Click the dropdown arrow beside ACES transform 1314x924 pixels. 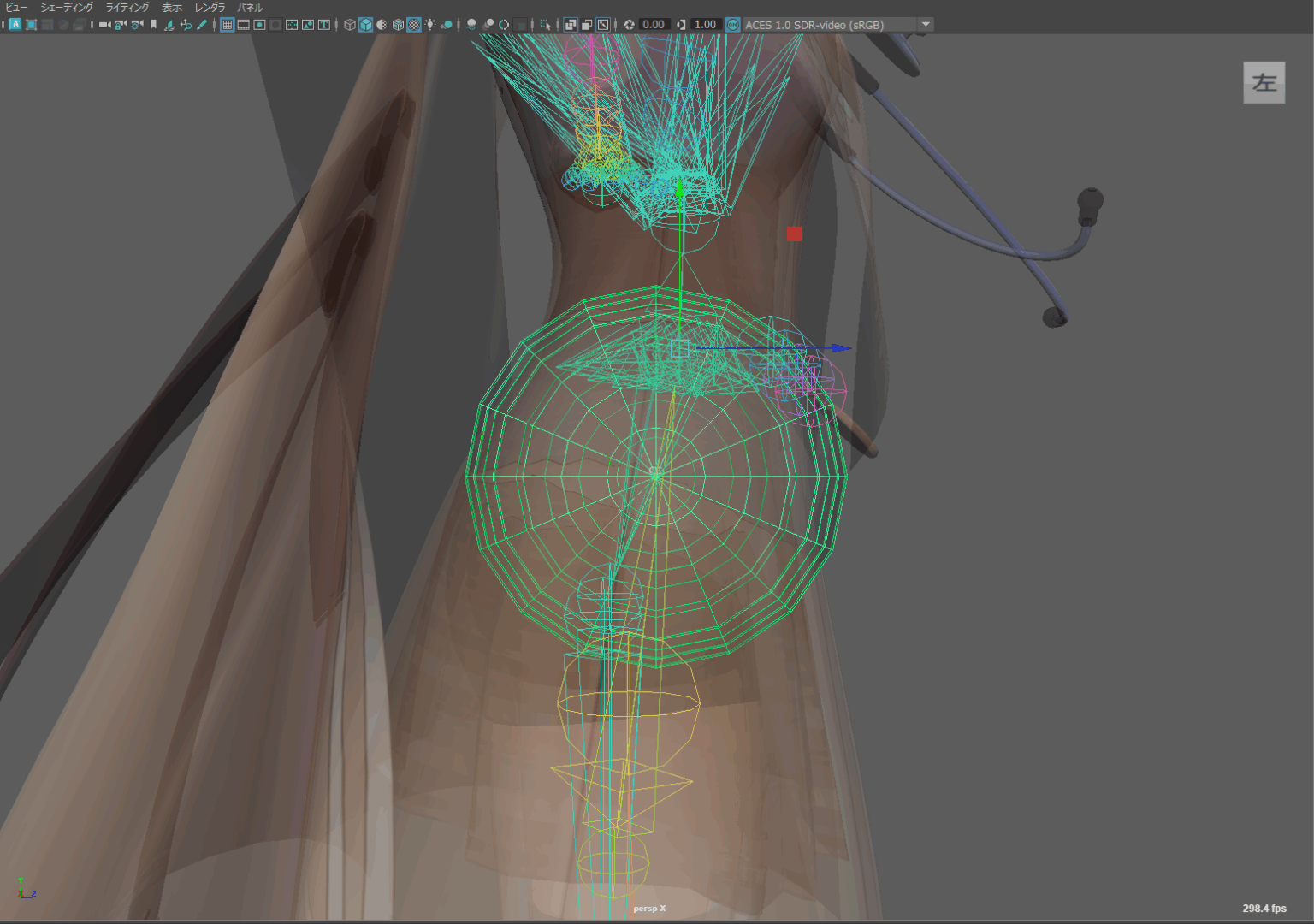[926, 25]
